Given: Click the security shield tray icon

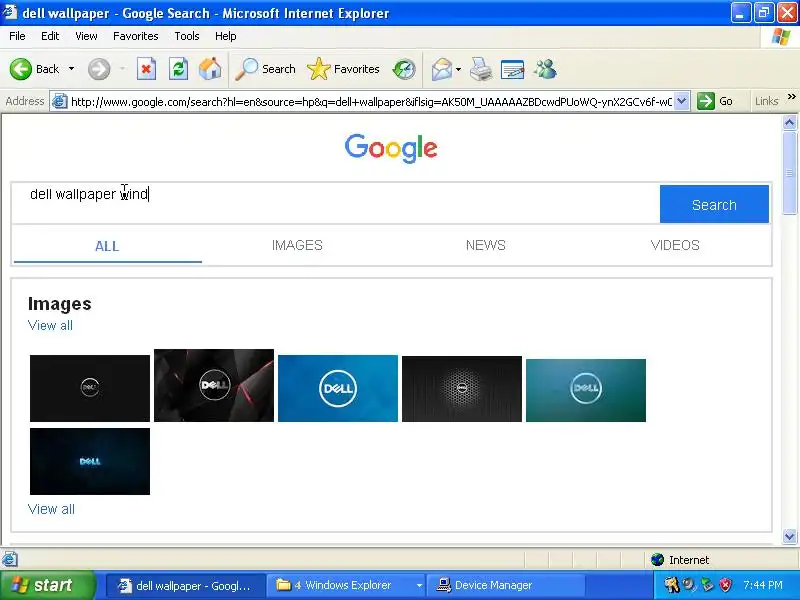Looking at the screenshot, I should (725, 585).
